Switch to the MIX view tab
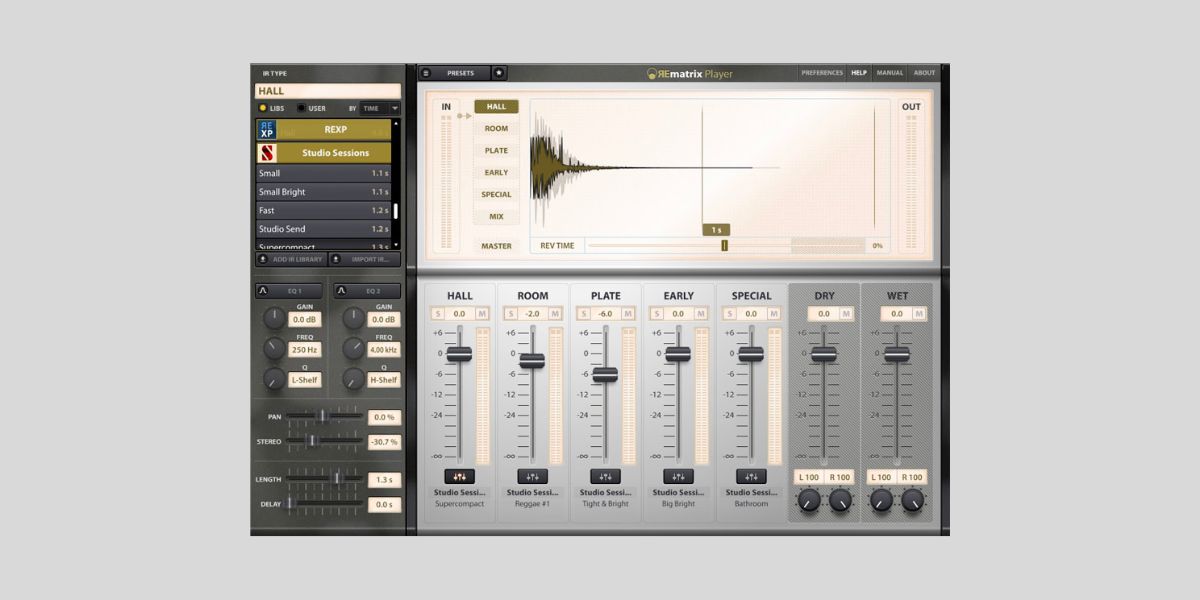1200x600 pixels. click(496, 217)
